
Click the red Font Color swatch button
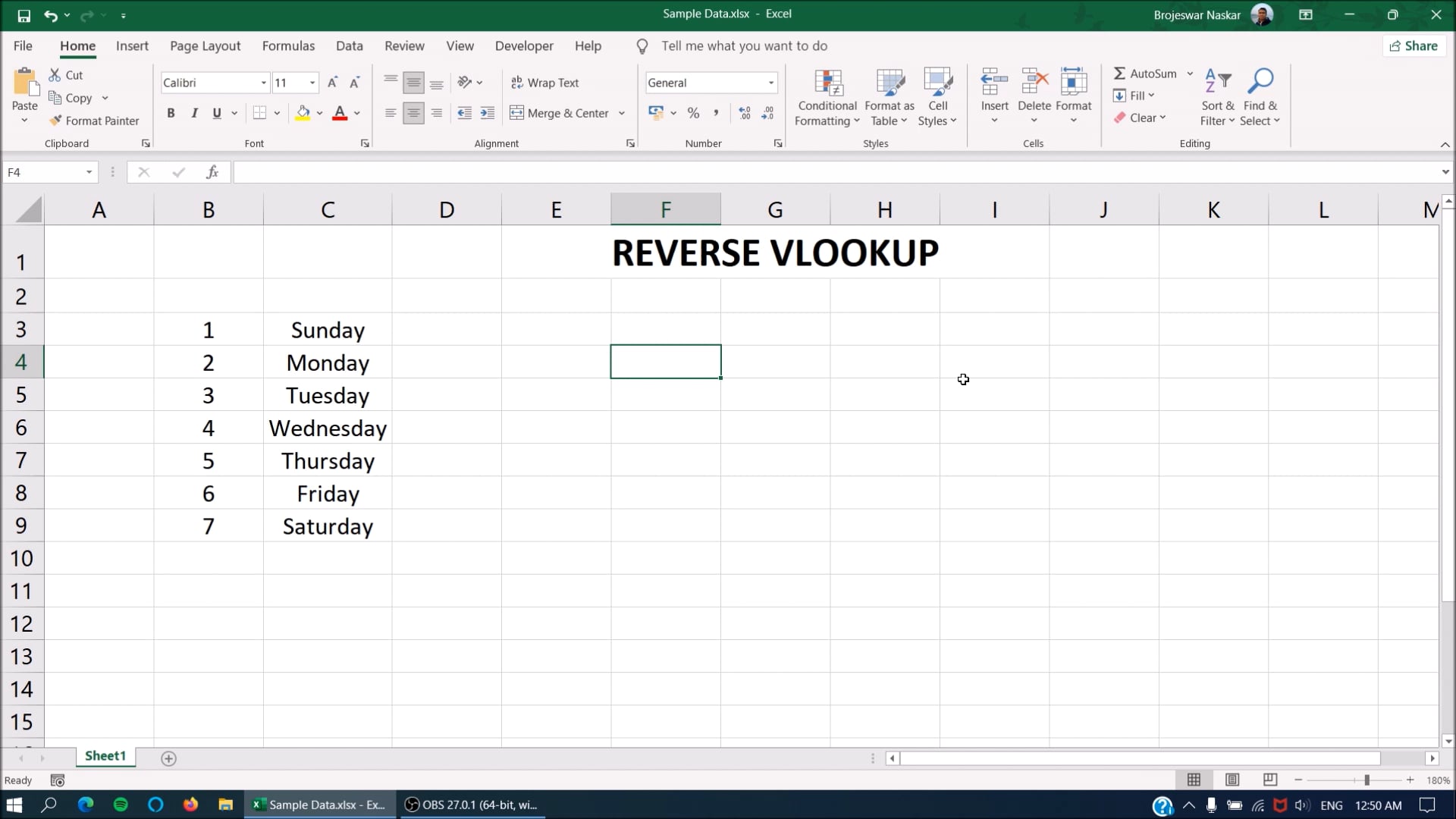[340, 113]
